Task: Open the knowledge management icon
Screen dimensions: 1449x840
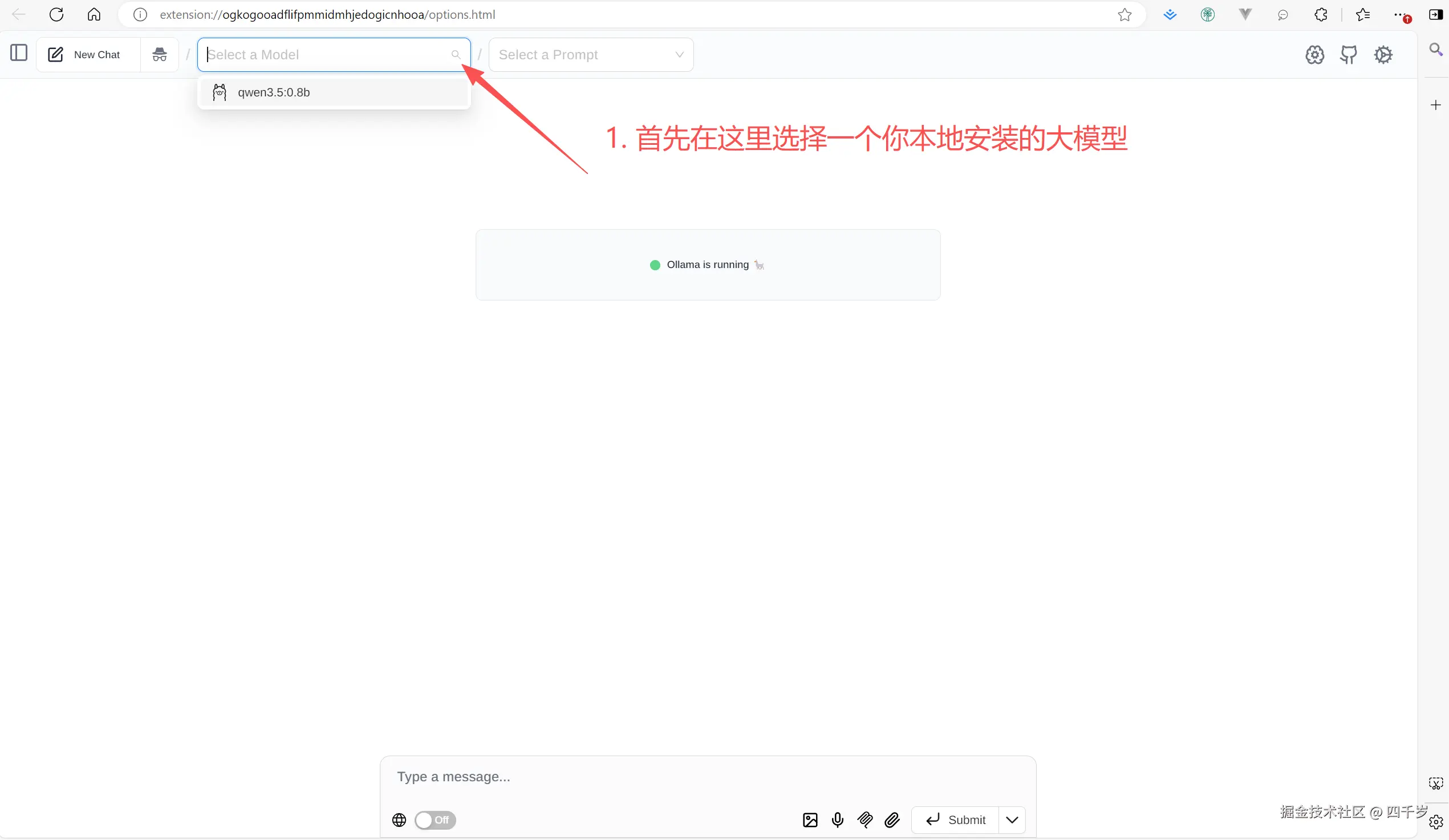Action: pos(1315,55)
